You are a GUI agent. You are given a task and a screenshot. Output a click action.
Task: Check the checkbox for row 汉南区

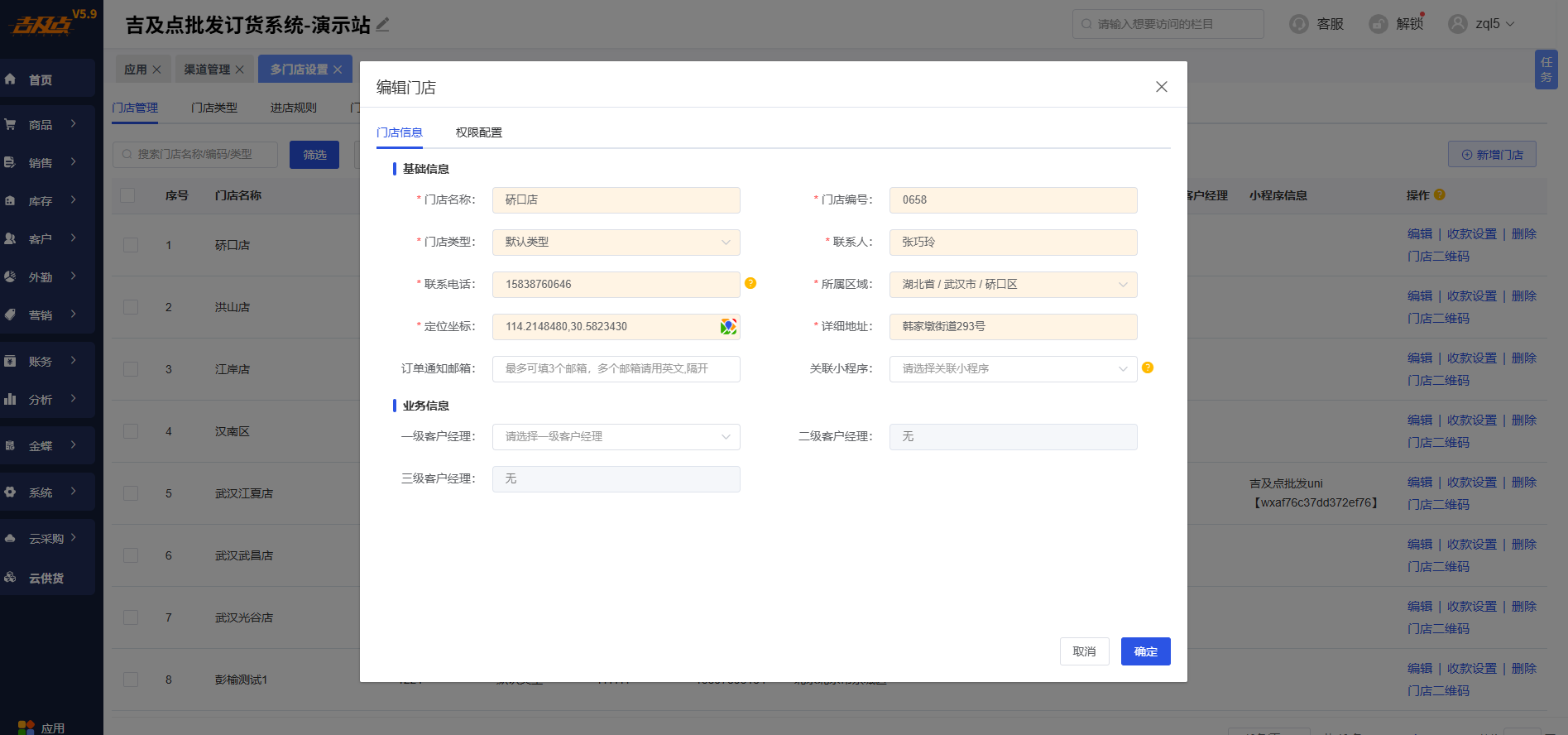pyautogui.click(x=131, y=431)
